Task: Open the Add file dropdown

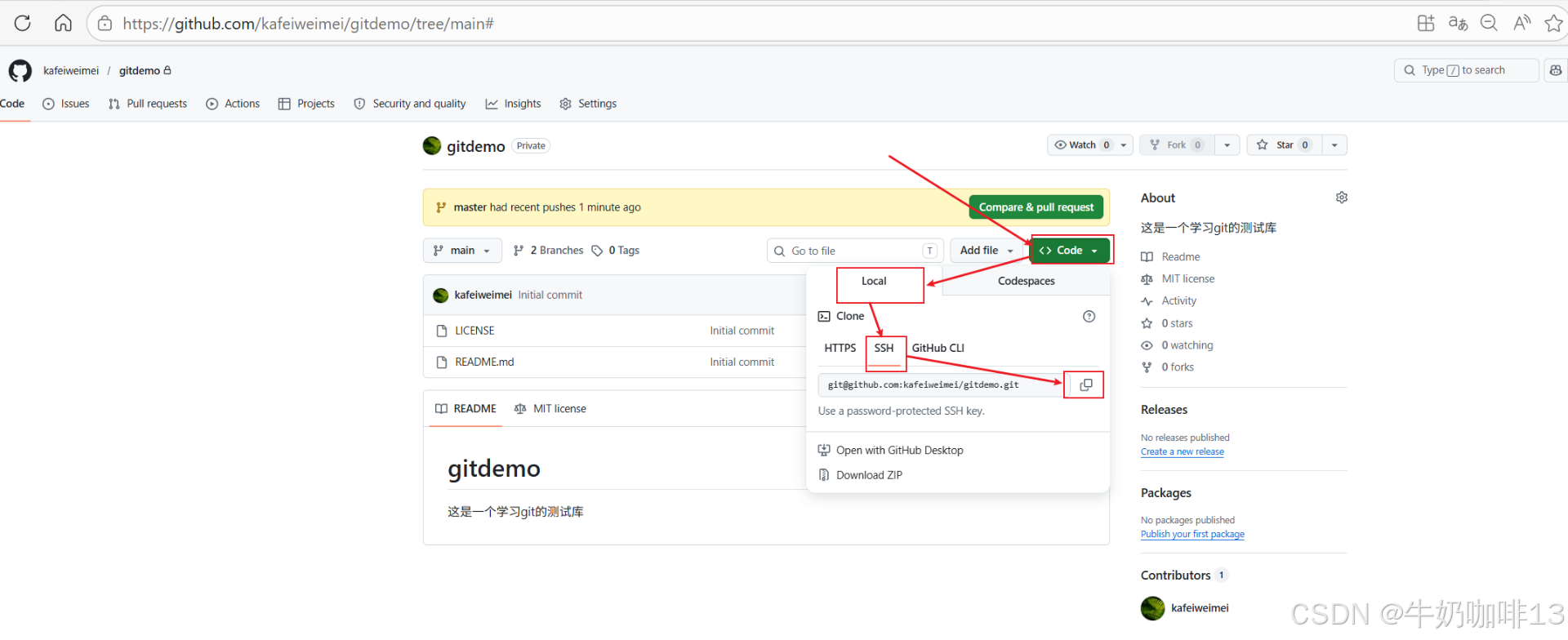Action: 987,251
